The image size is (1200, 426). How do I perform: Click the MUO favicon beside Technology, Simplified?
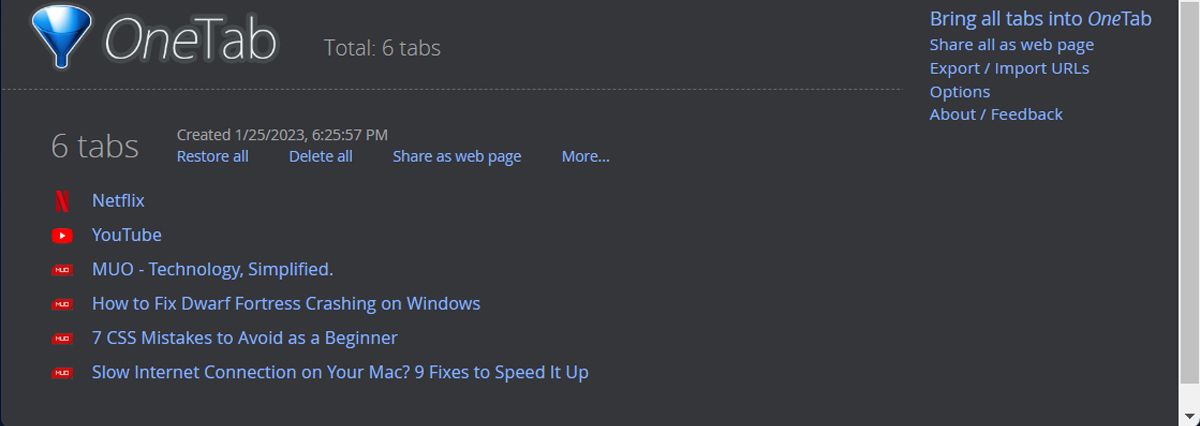pos(62,270)
